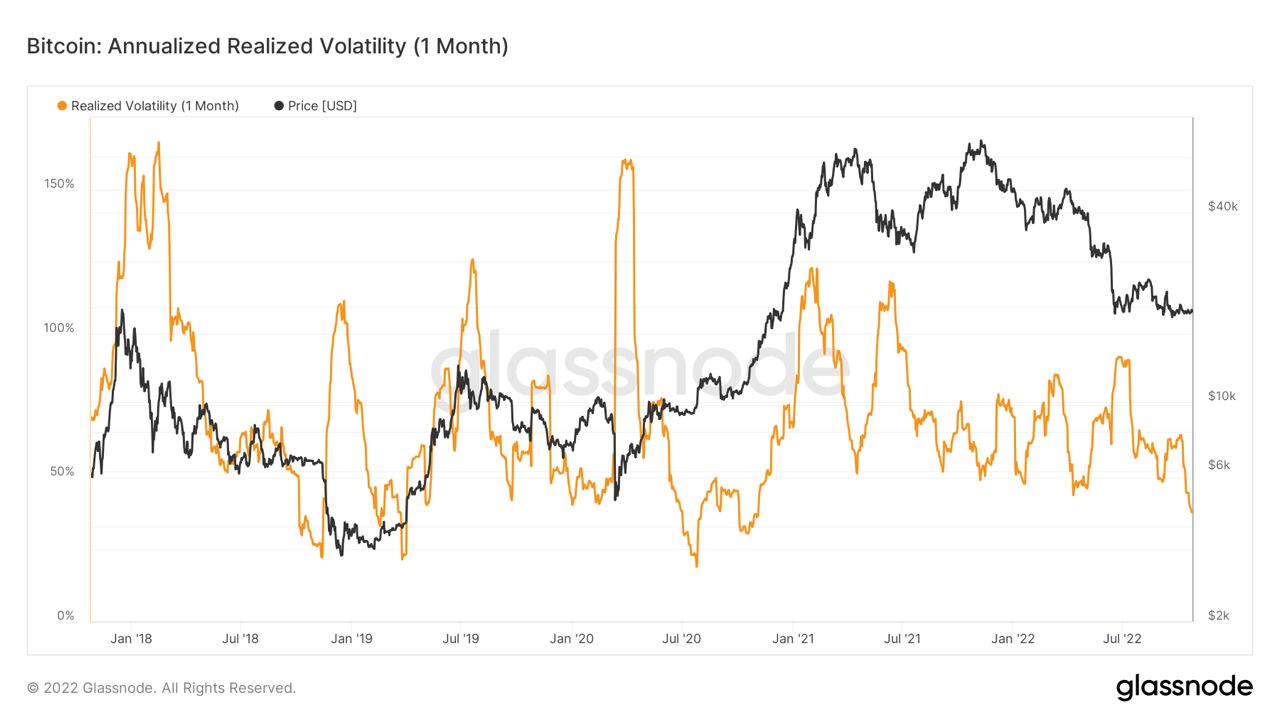Click the $40k price axis label
This screenshot has width=1280, height=720.
click(1223, 206)
